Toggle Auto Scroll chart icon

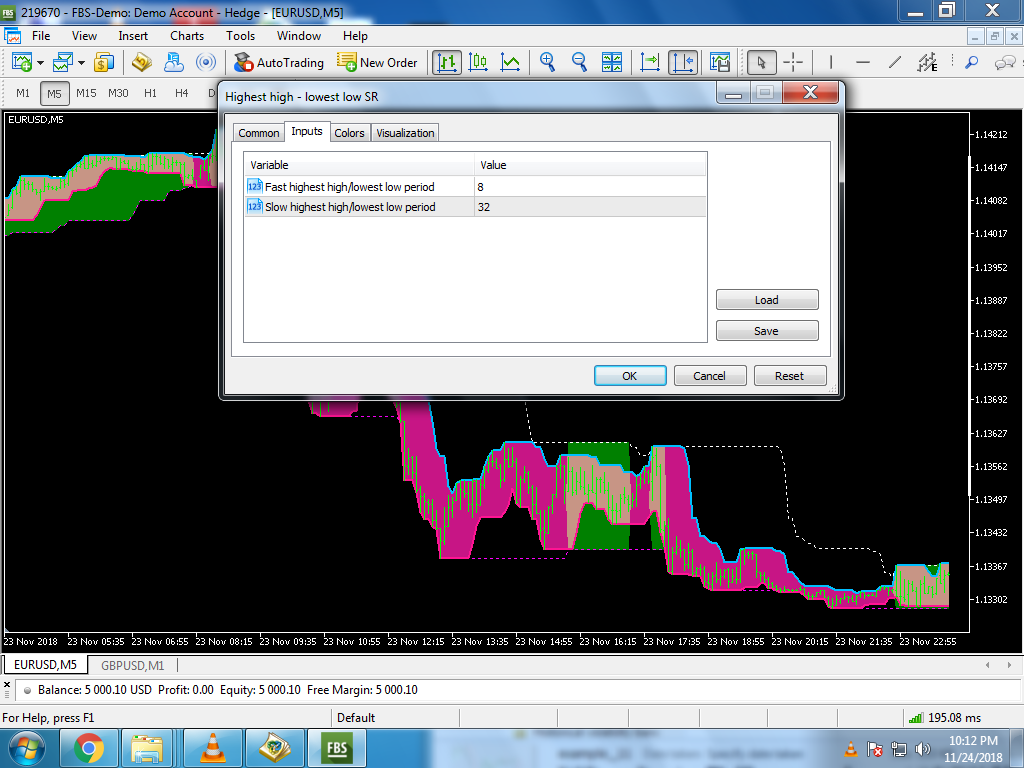coord(650,63)
